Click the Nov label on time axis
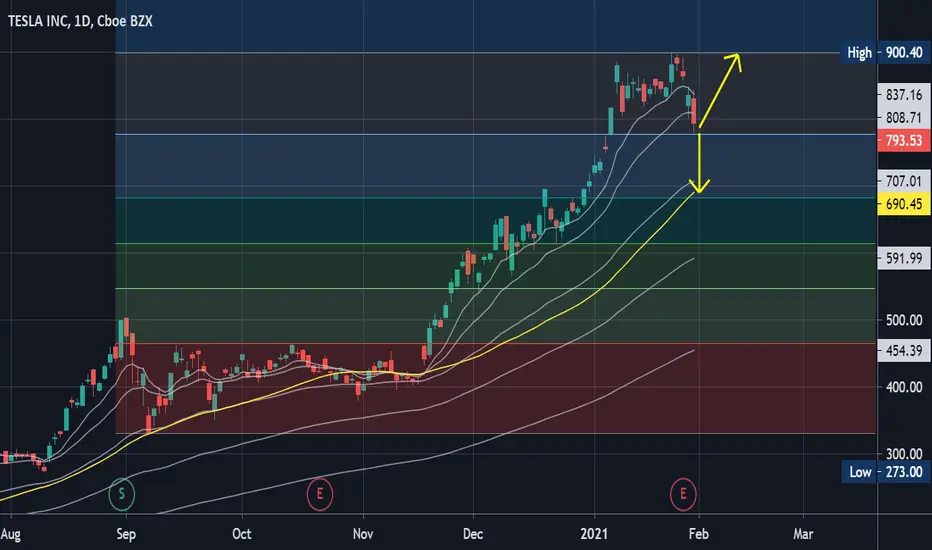This screenshot has width=932, height=550. tap(363, 534)
